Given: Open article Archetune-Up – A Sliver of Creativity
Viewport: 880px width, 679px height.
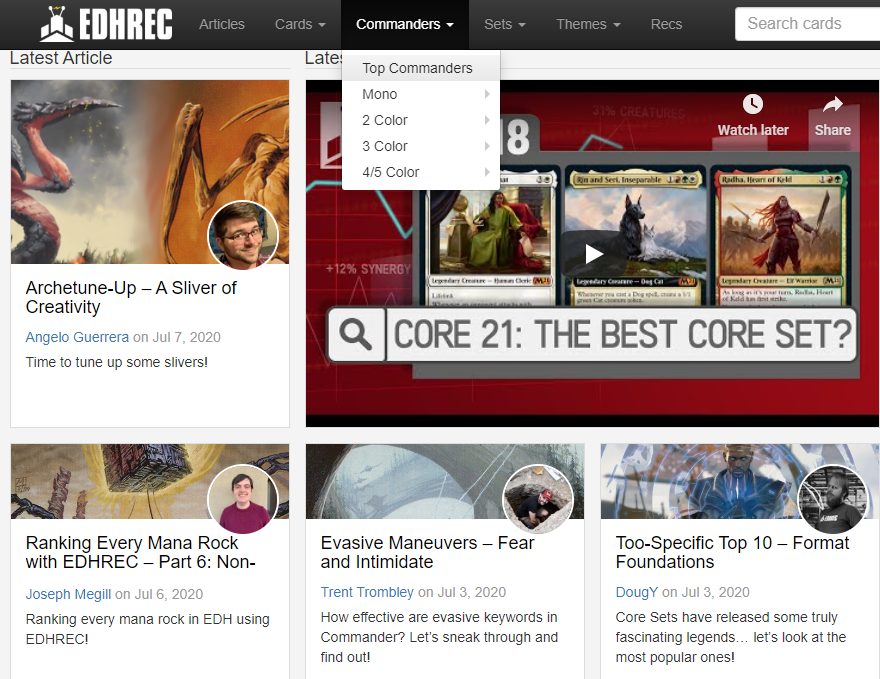Looking at the screenshot, I should click(x=131, y=297).
